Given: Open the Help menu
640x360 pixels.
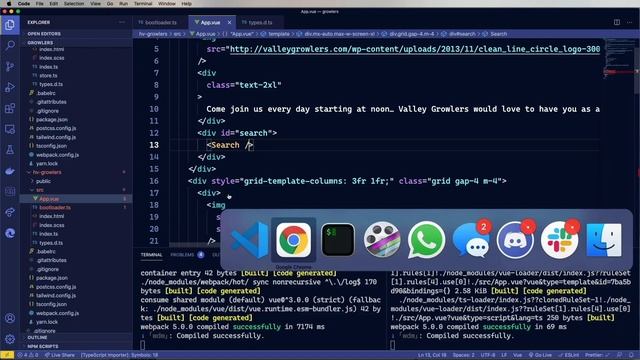Looking at the screenshot, I should click(187, 4).
